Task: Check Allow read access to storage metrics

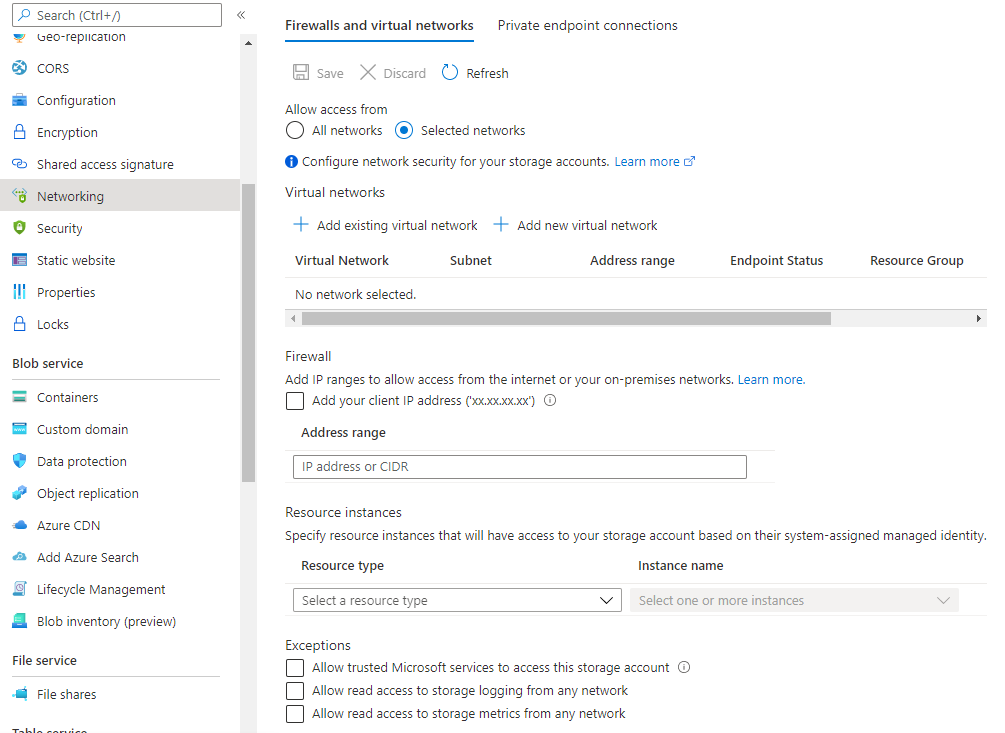Action: pos(295,714)
